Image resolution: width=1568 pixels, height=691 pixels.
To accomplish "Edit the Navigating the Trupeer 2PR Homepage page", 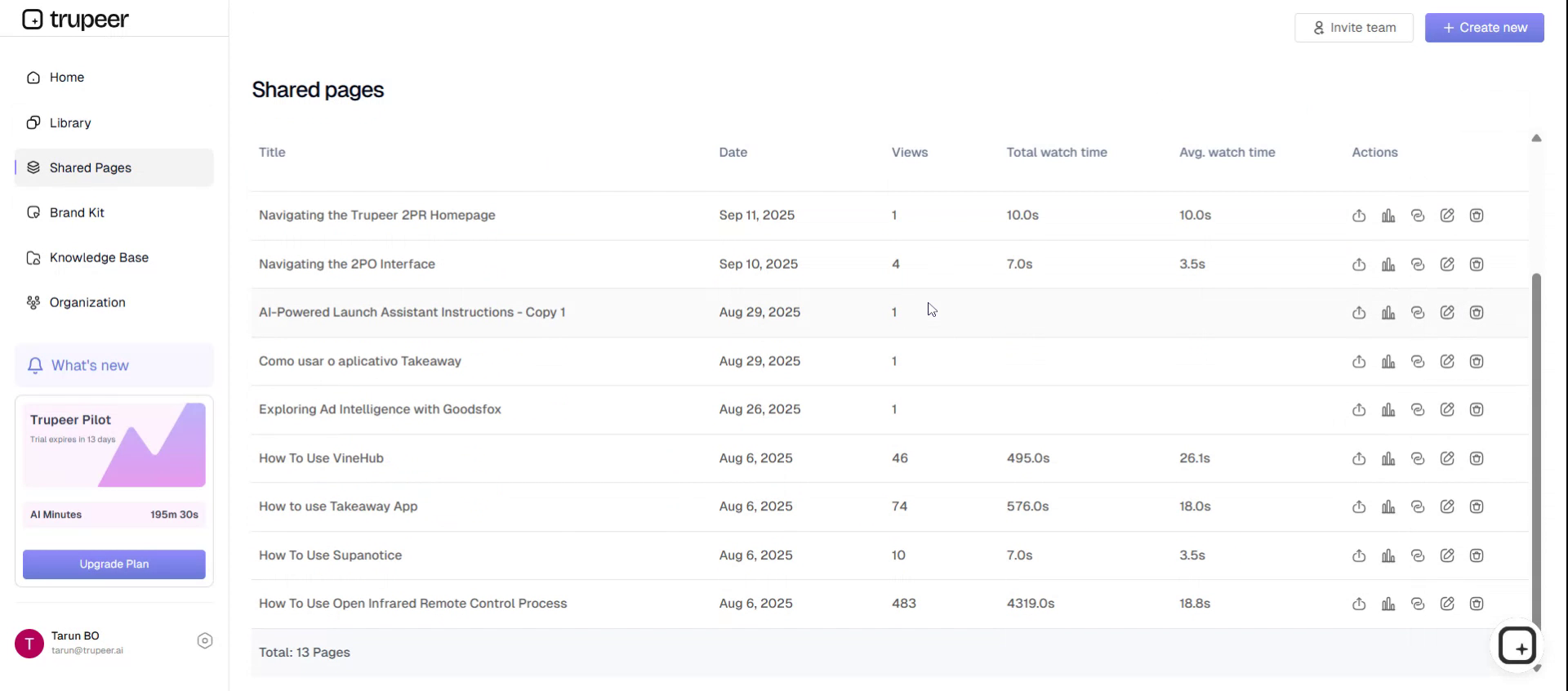I will click(x=1447, y=216).
